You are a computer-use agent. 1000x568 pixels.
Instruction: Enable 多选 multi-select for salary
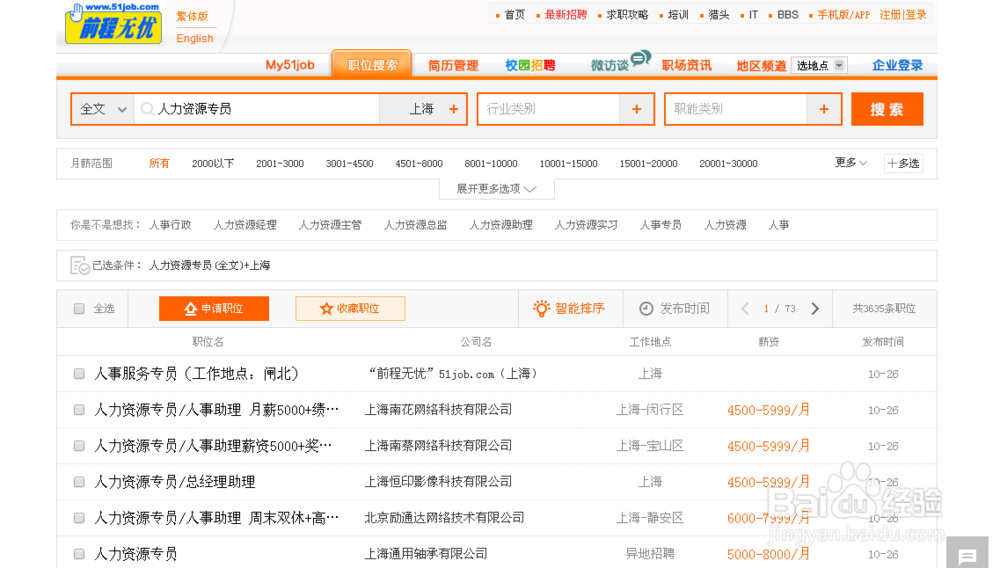pyautogui.click(x=904, y=163)
